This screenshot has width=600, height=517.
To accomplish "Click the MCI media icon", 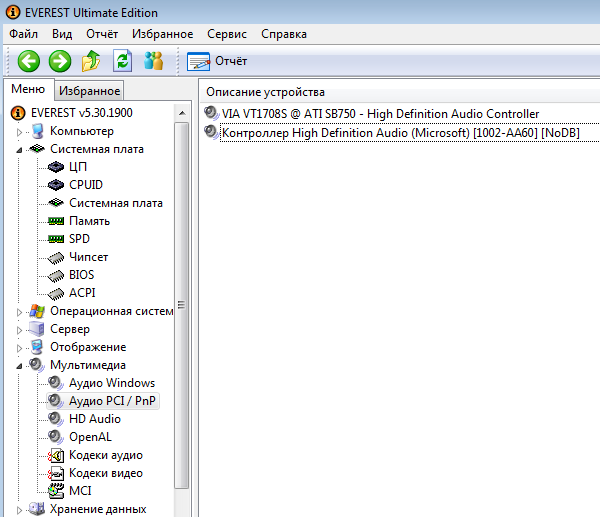I will [x=56, y=491].
